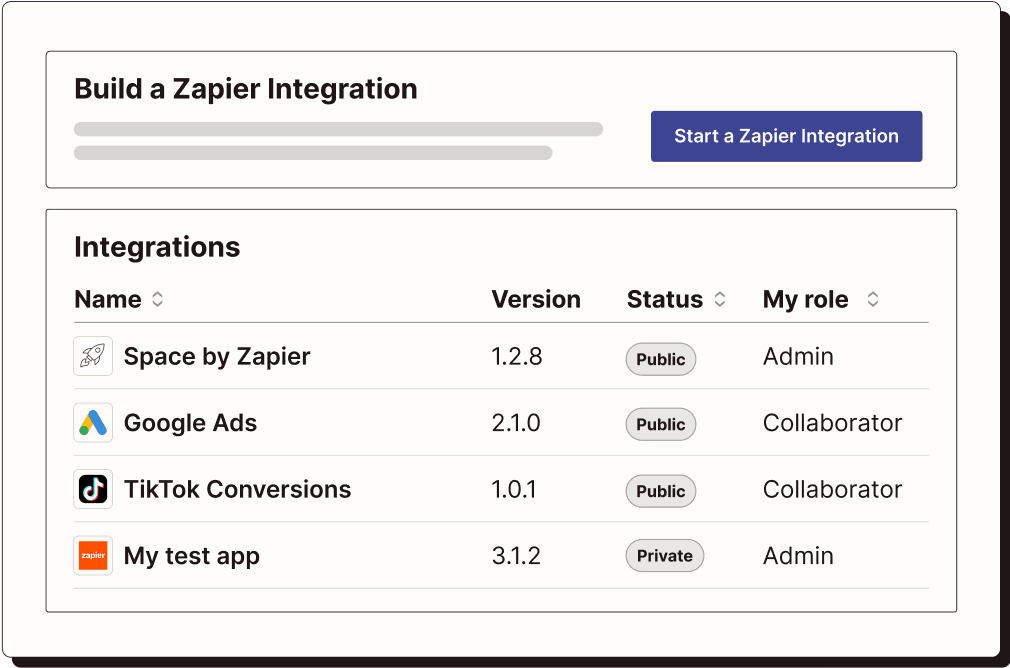The image size is (1010, 668).
Task: Select version 3.1.2 cell
Action: coord(516,556)
